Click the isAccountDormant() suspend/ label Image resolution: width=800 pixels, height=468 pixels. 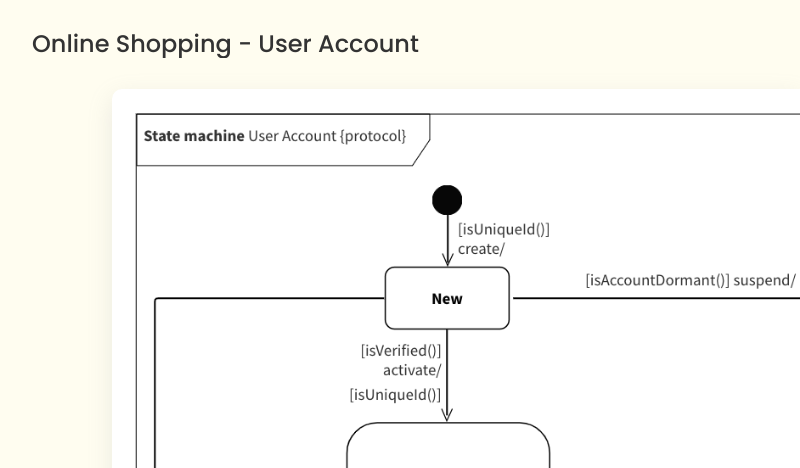click(690, 280)
